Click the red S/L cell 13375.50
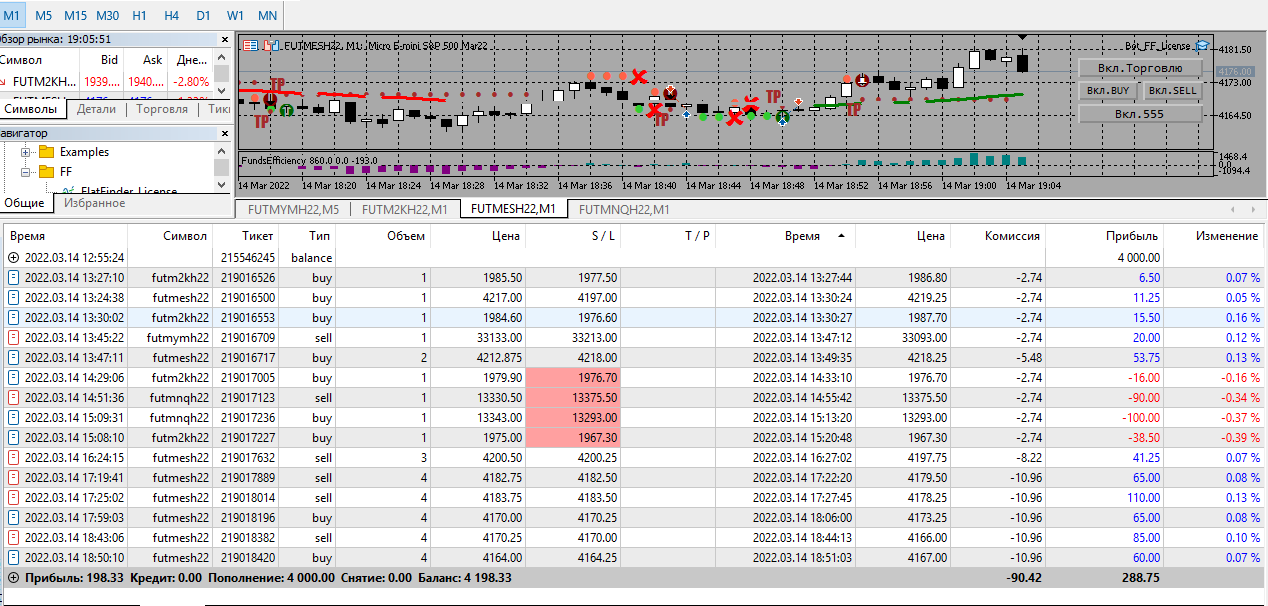This screenshot has width=1268, height=606. pos(573,397)
